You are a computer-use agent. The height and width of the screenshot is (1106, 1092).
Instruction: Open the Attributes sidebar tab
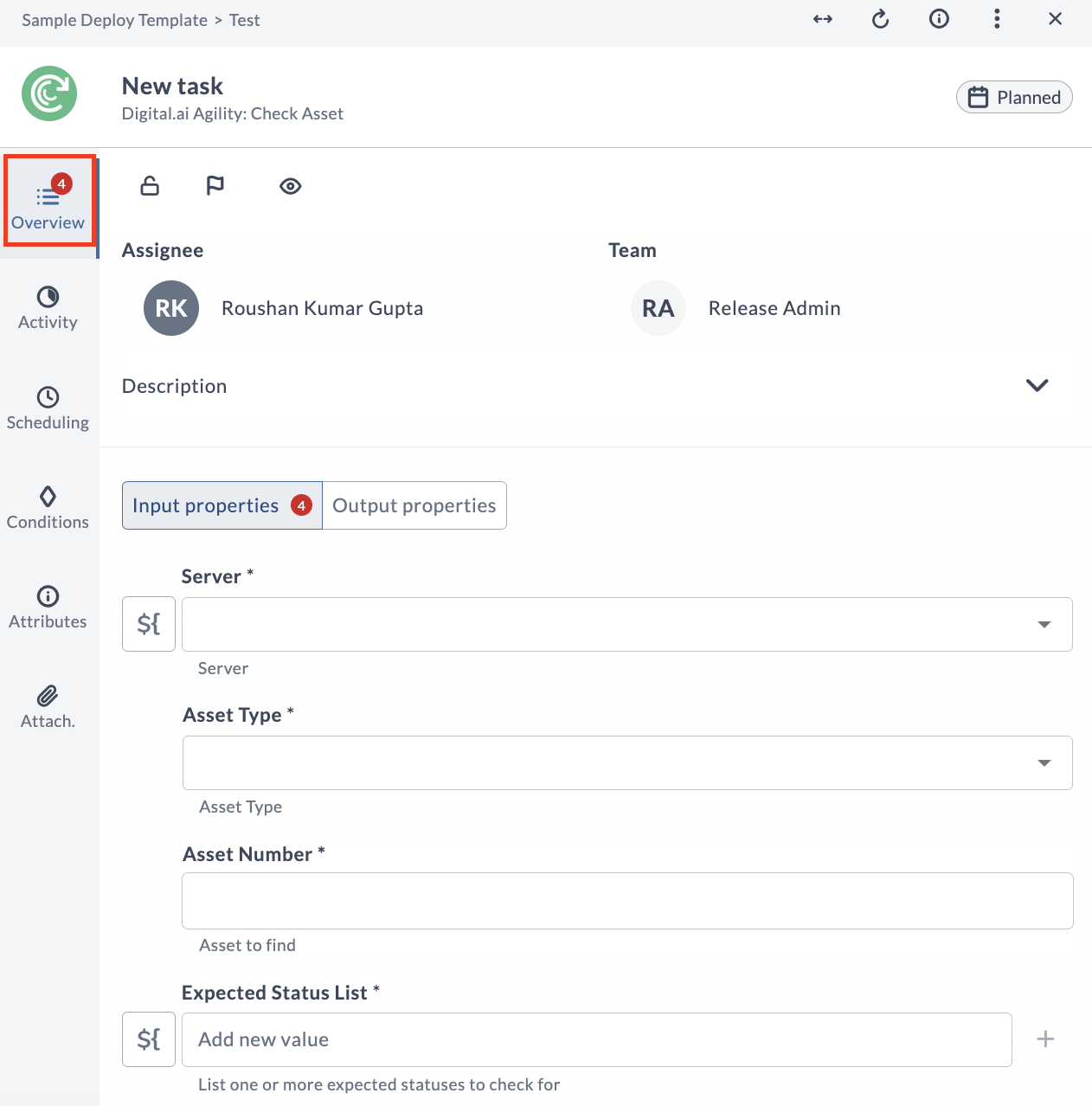48,608
